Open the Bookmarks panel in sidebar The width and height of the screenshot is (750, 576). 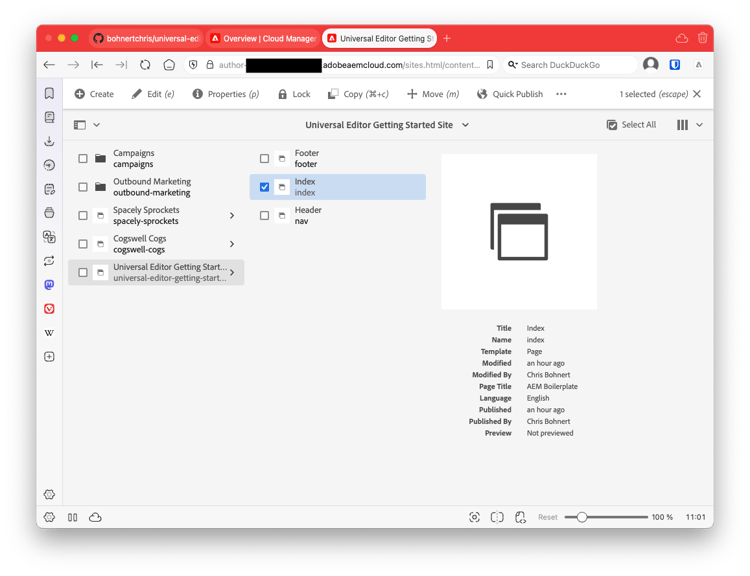pos(49,93)
